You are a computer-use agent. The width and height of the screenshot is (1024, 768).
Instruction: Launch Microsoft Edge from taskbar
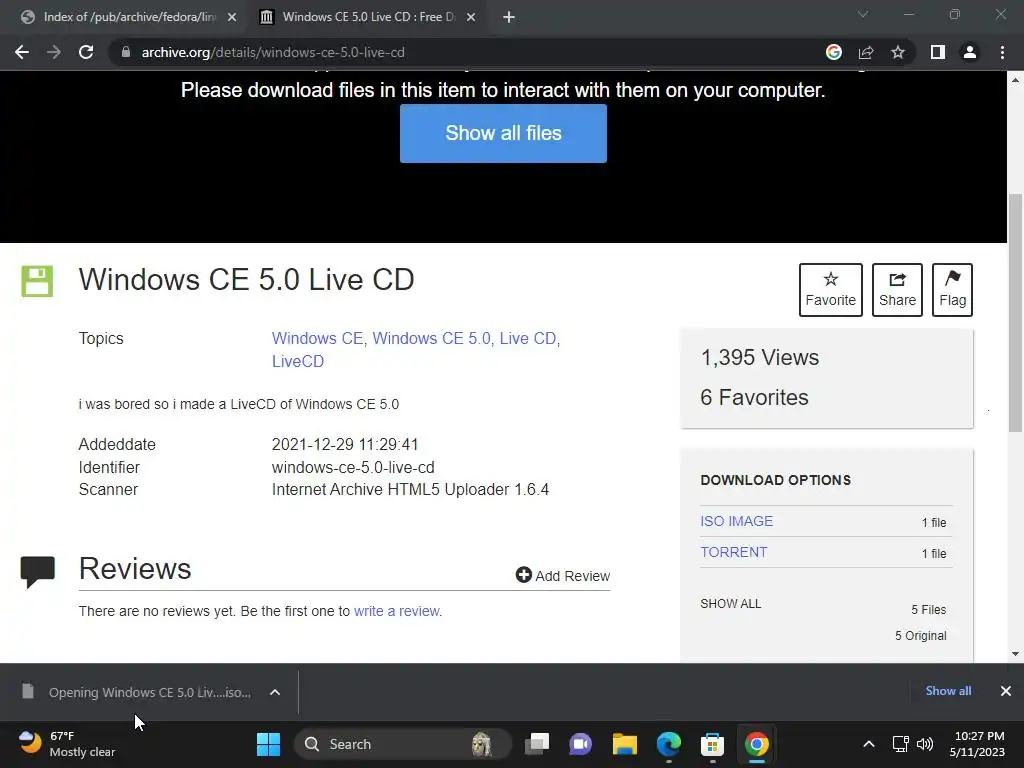pyautogui.click(x=668, y=744)
